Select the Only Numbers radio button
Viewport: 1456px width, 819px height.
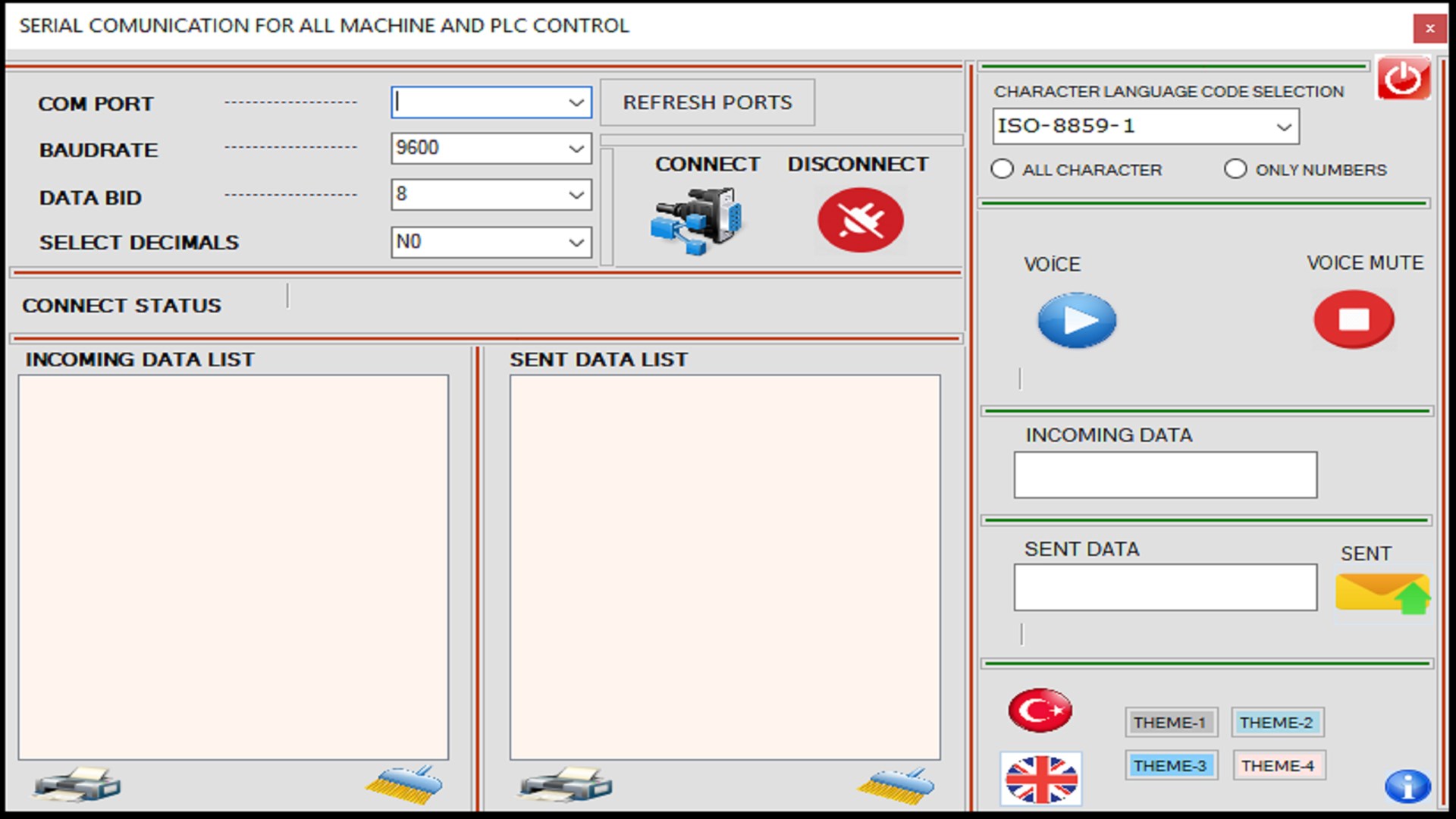coord(1235,169)
